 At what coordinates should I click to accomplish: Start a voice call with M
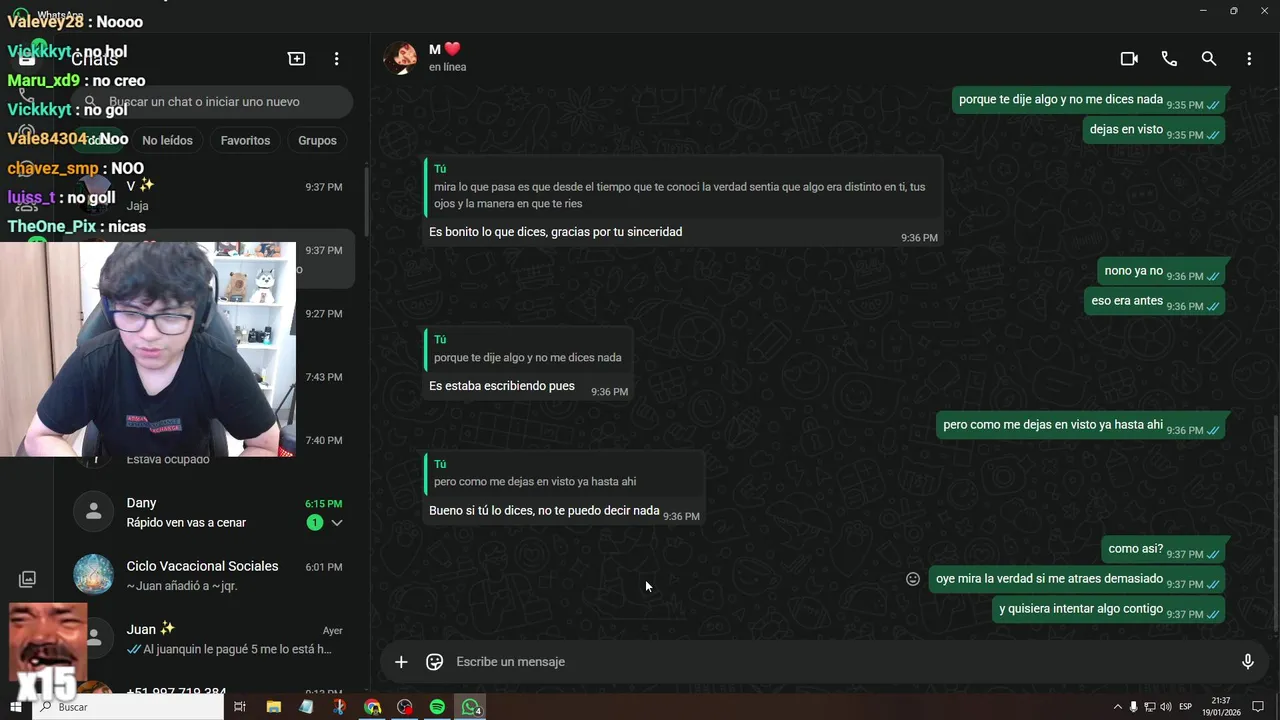coord(1169,59)
